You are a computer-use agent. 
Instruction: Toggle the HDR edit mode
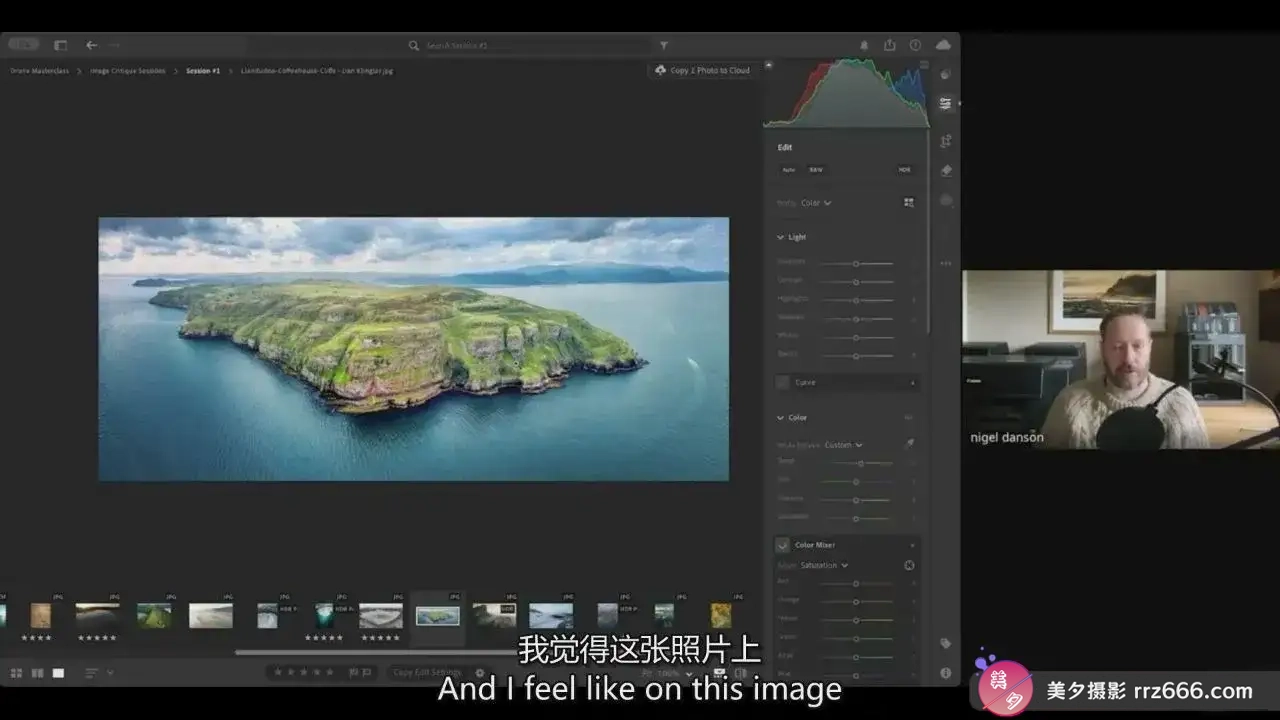pyautogui.click(x=904, y=170)
